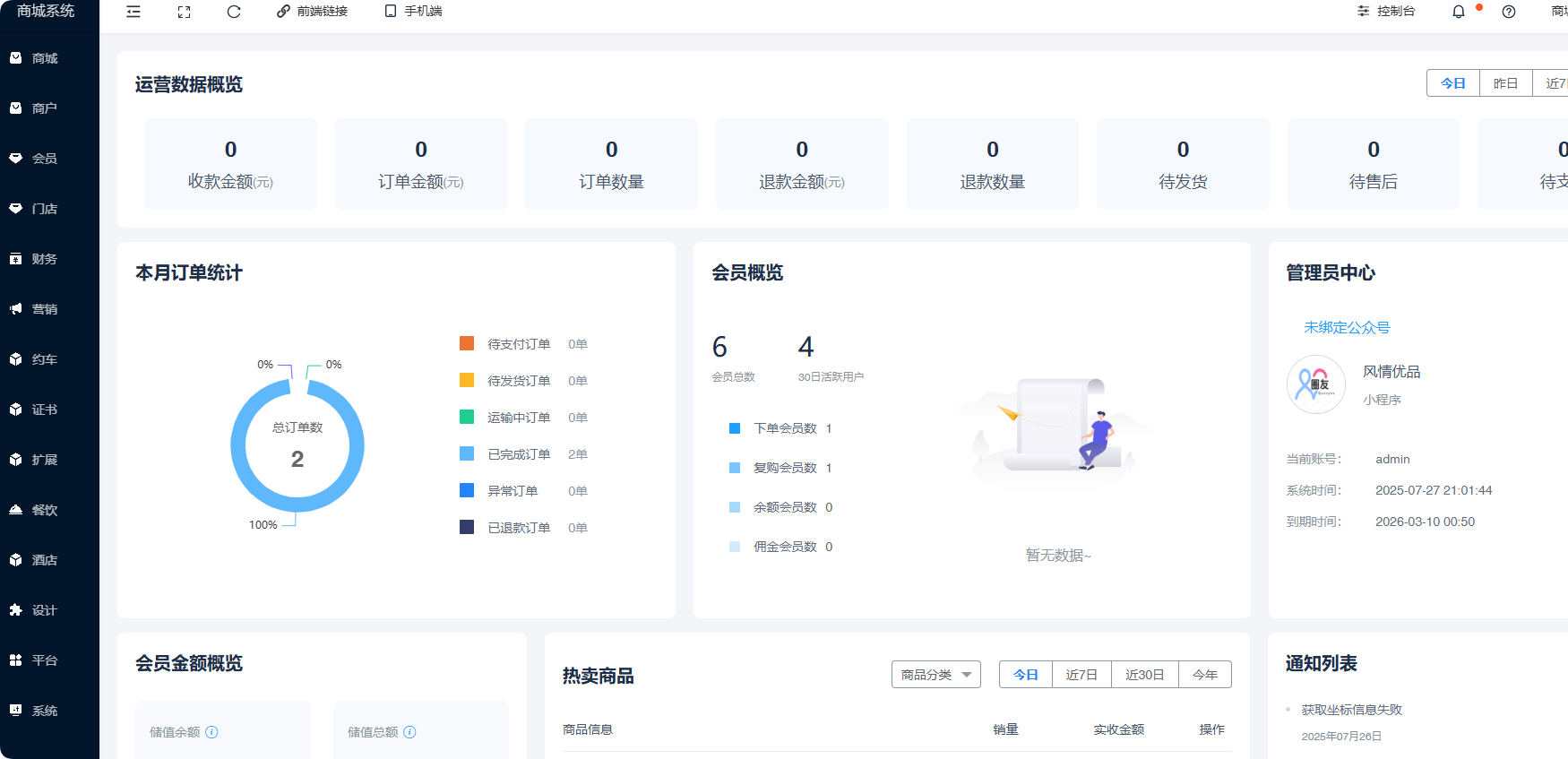This screenshot has height=759, width=1568.
Task: Click info icon next to 储值余额
Action: (212, 732)
